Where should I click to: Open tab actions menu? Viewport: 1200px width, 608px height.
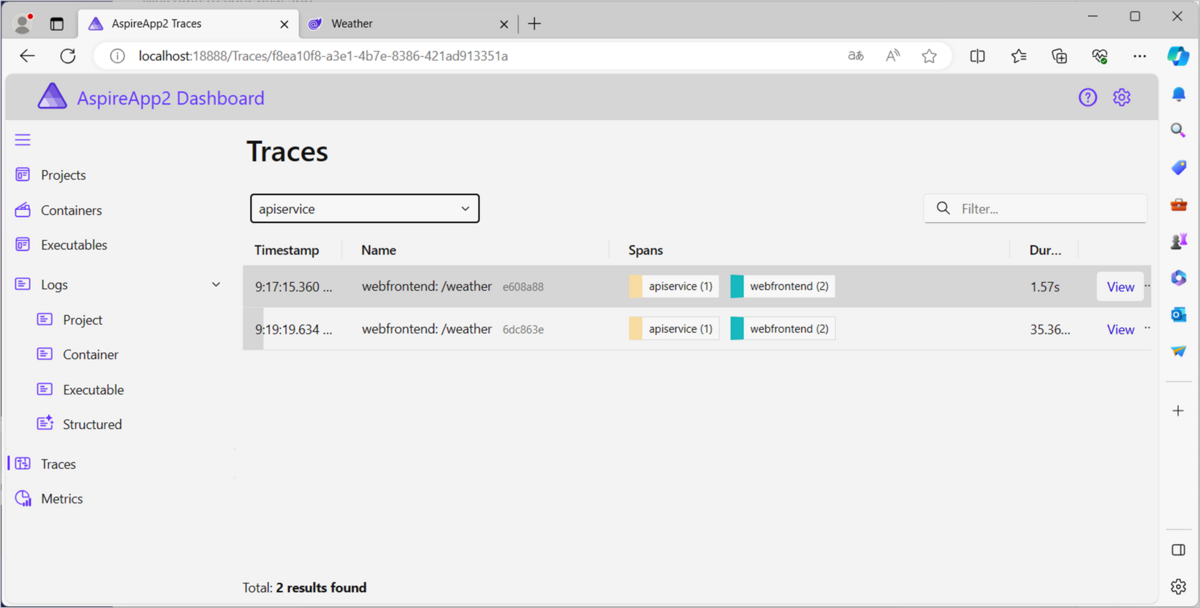(56, 23)
